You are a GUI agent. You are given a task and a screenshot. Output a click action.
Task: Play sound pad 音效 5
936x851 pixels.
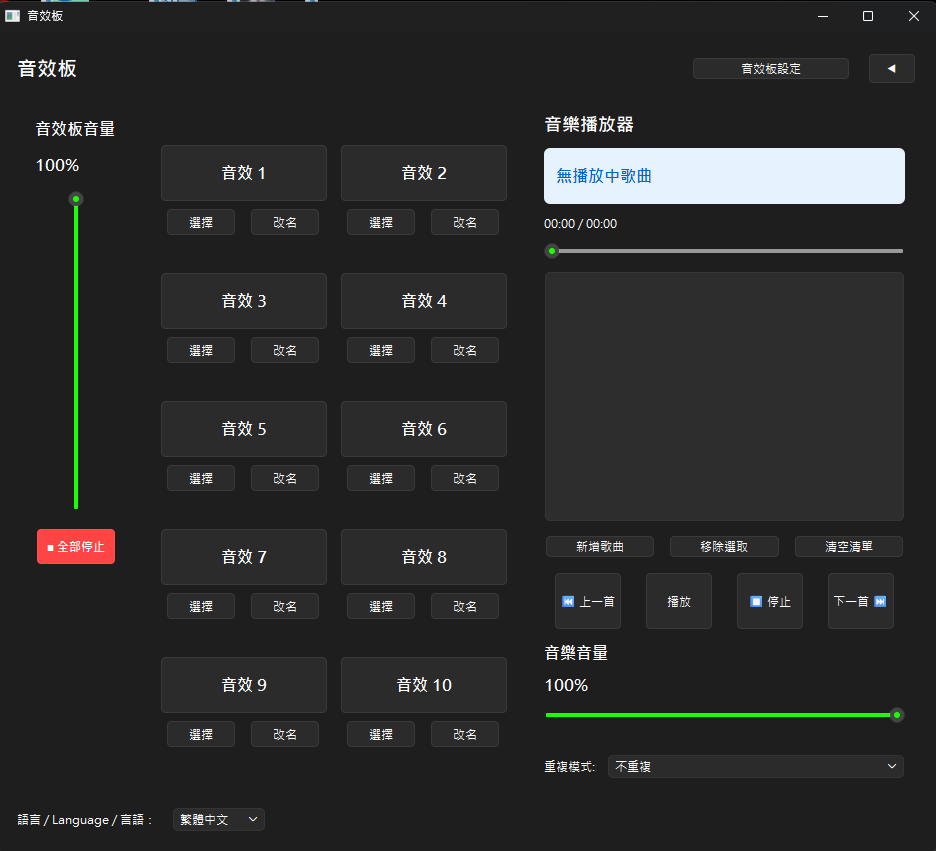point(244,429)
